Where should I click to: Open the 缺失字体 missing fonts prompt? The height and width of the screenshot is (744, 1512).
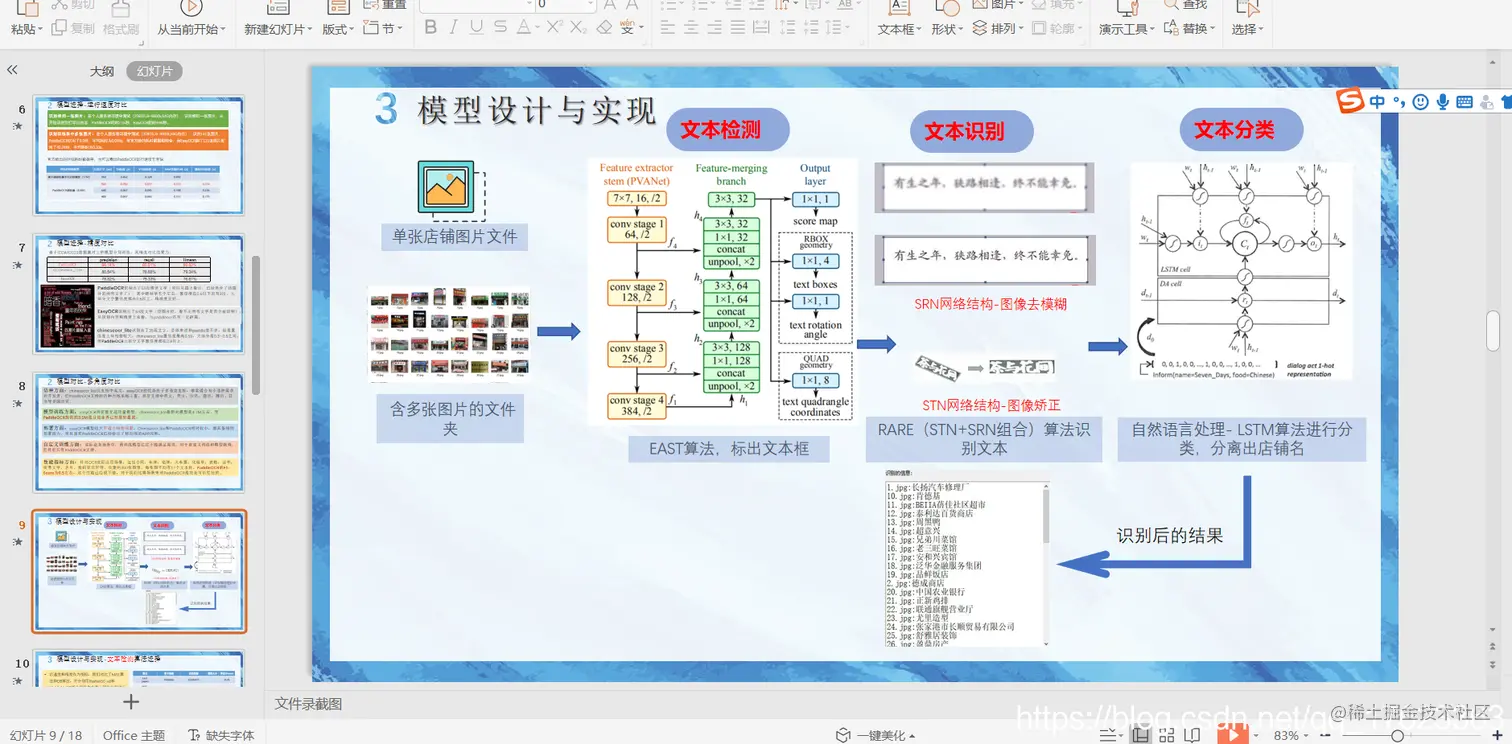(230, 735)
